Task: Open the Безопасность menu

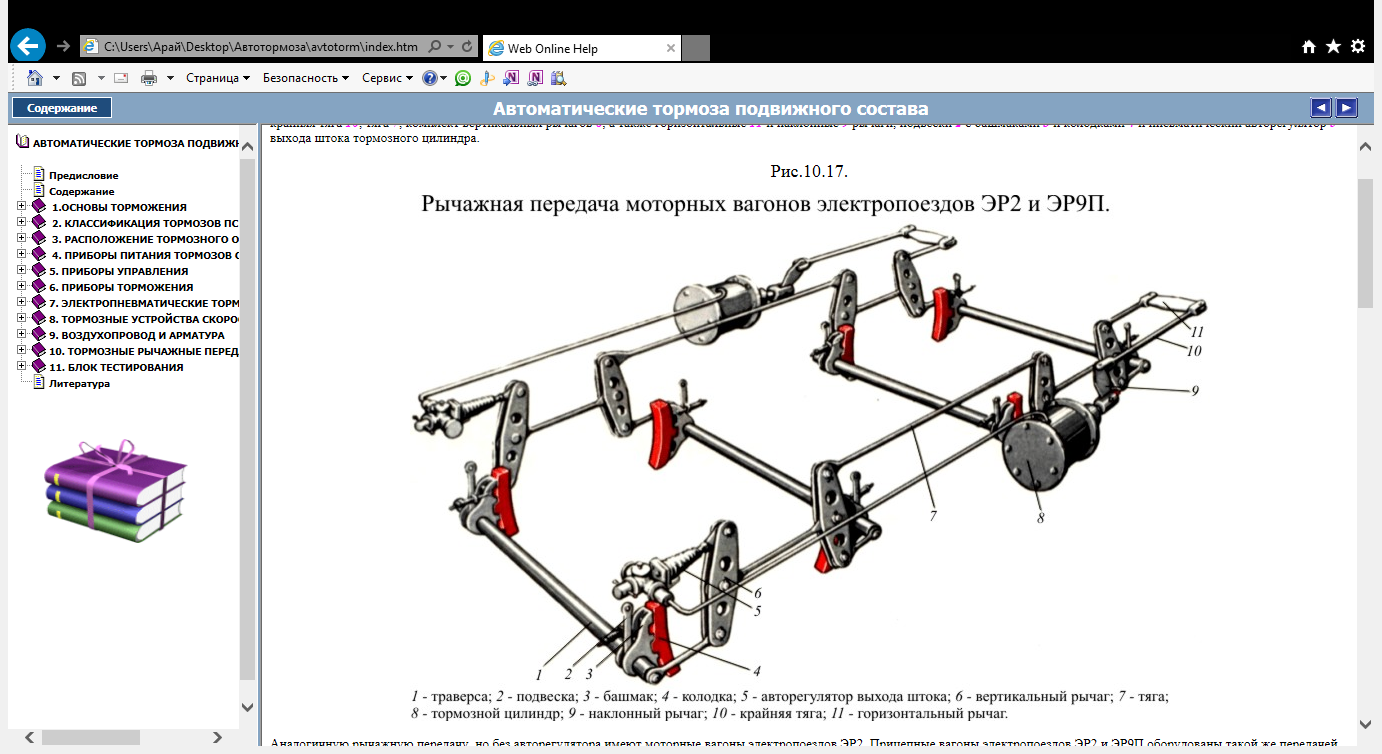Action: click(x=305, y=78)
